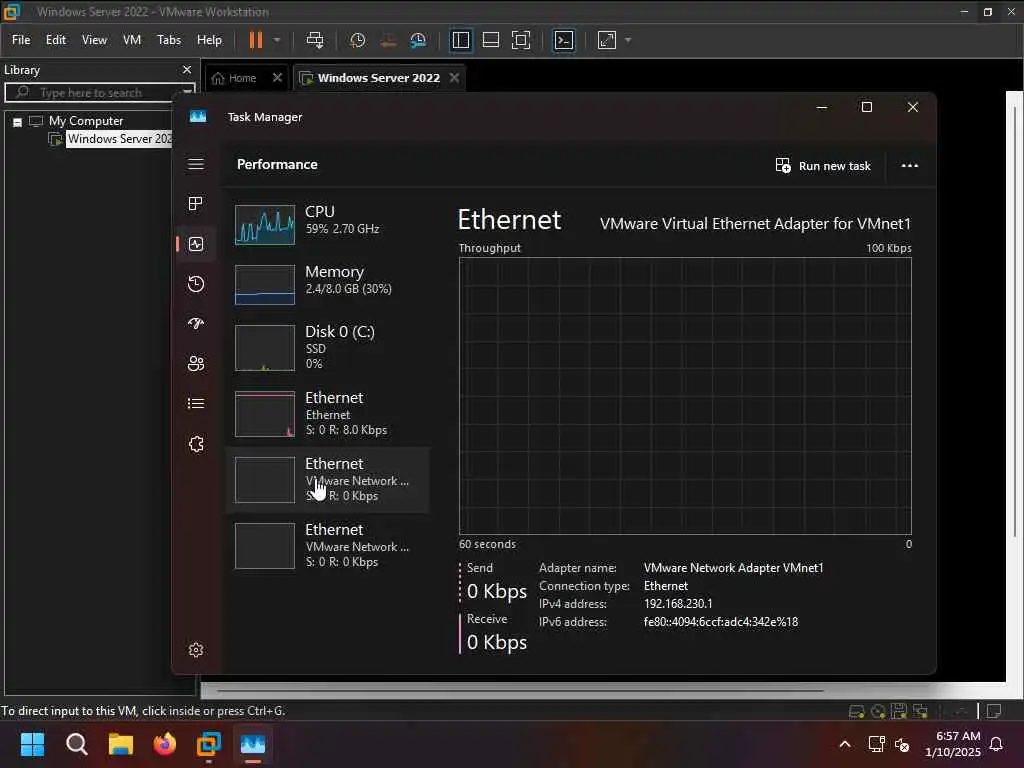Click the Ethernet throughput graph

[x=685, y=396]
